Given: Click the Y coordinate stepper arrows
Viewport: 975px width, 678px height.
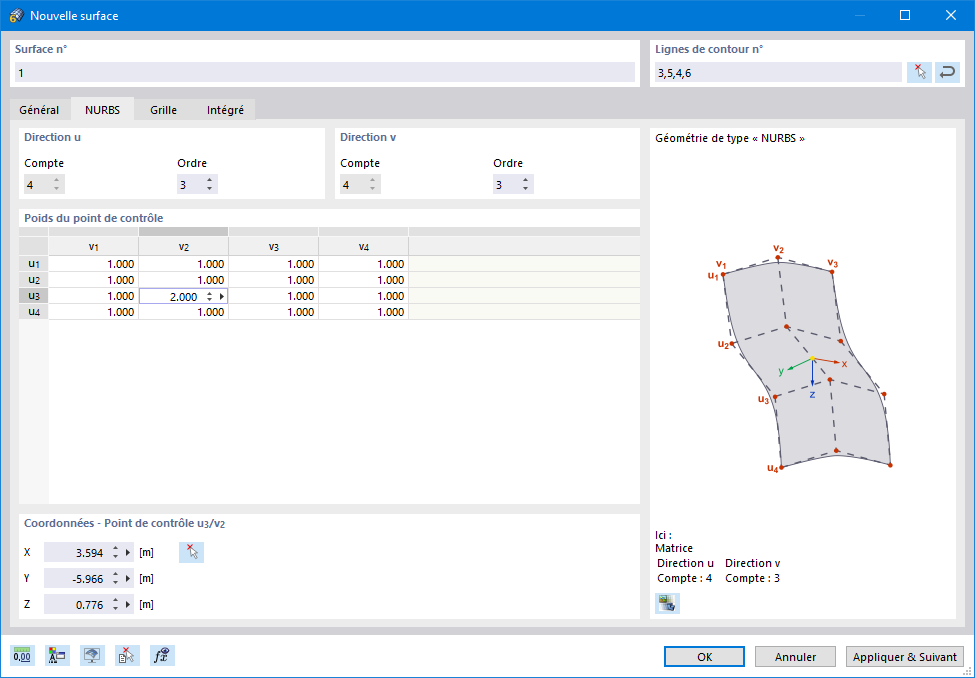Looking at the screenshot, I should point(115,578).
